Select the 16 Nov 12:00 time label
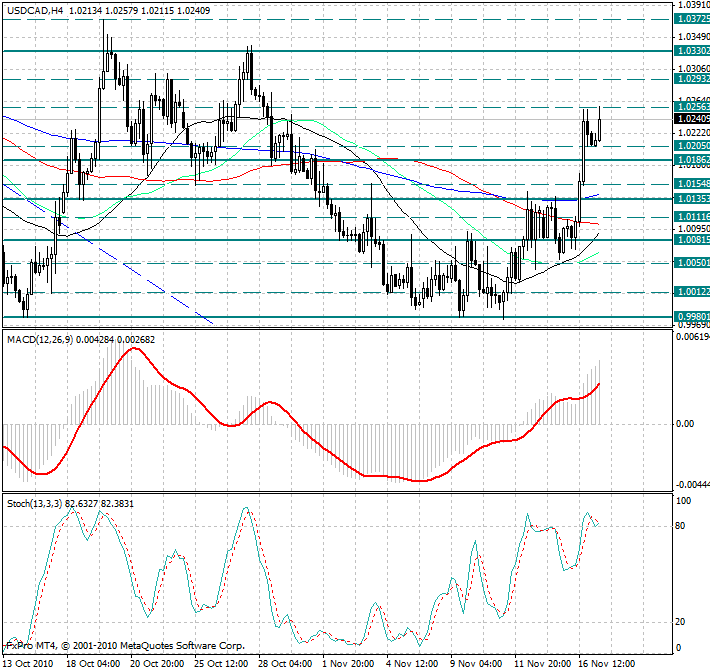Screen dimensions: 710x671 (x=604, y=663)
